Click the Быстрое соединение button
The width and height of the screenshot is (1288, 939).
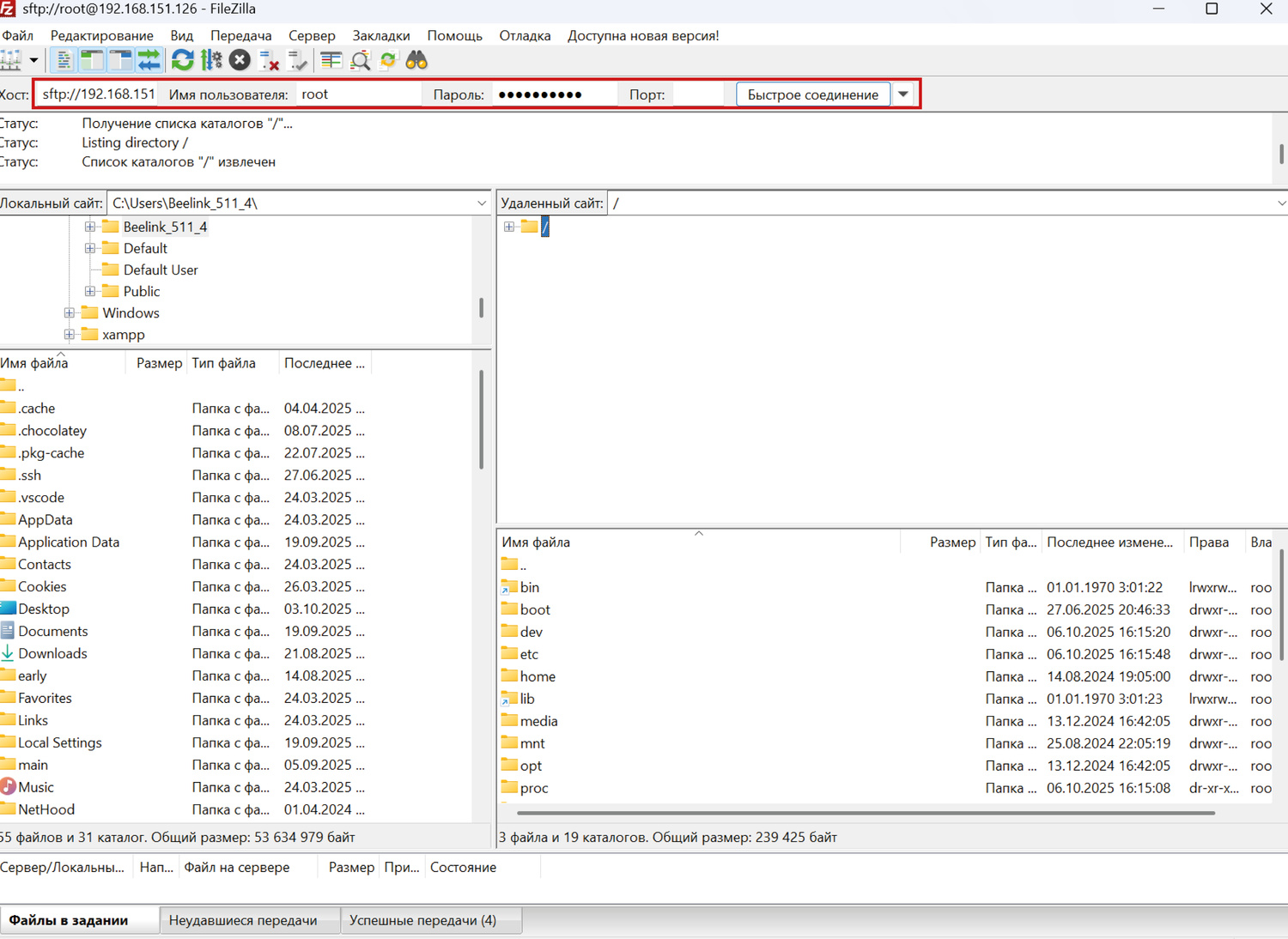[x=812, y=94]
